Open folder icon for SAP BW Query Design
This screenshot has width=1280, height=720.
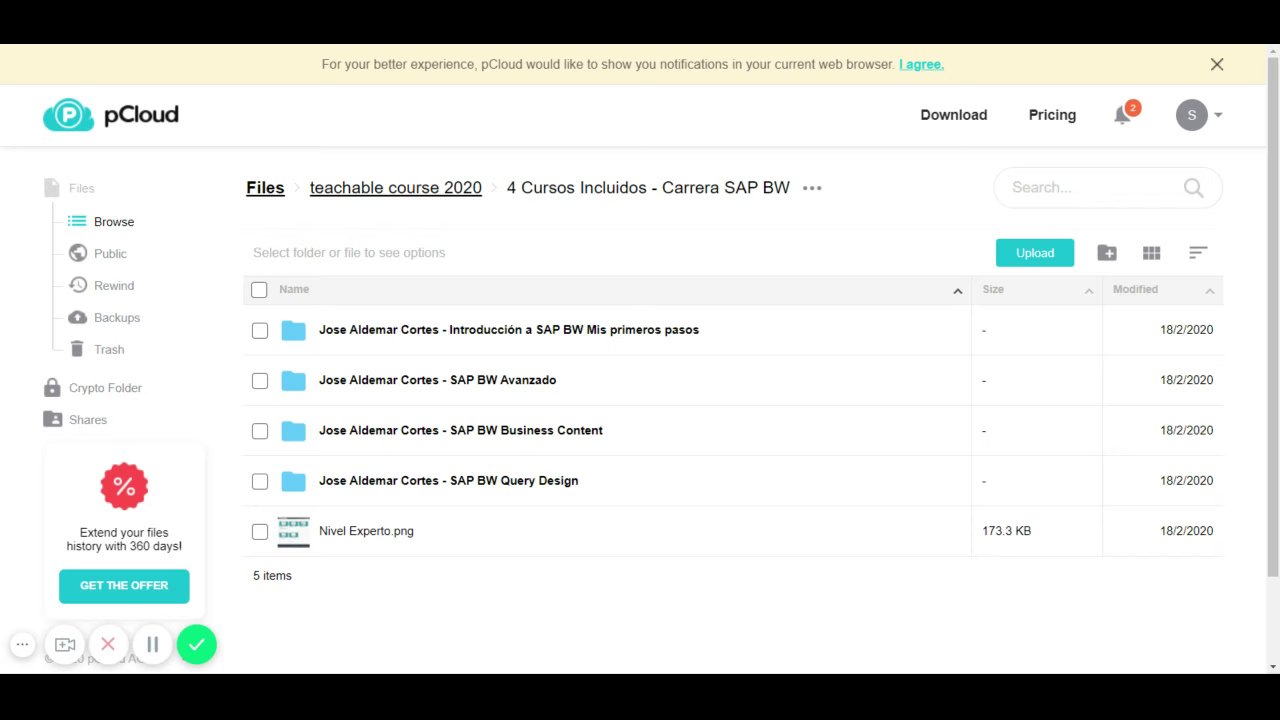pyautogui.click(x=293, y=481)
